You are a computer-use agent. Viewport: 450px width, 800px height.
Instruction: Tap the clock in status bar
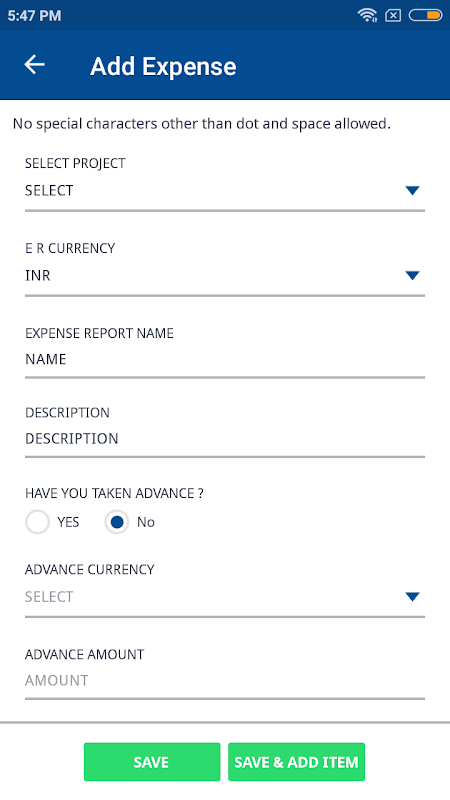coord(34,15)
